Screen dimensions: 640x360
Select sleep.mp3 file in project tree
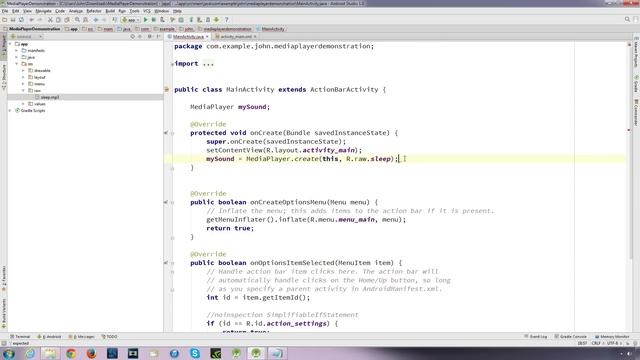pos(50,97)
